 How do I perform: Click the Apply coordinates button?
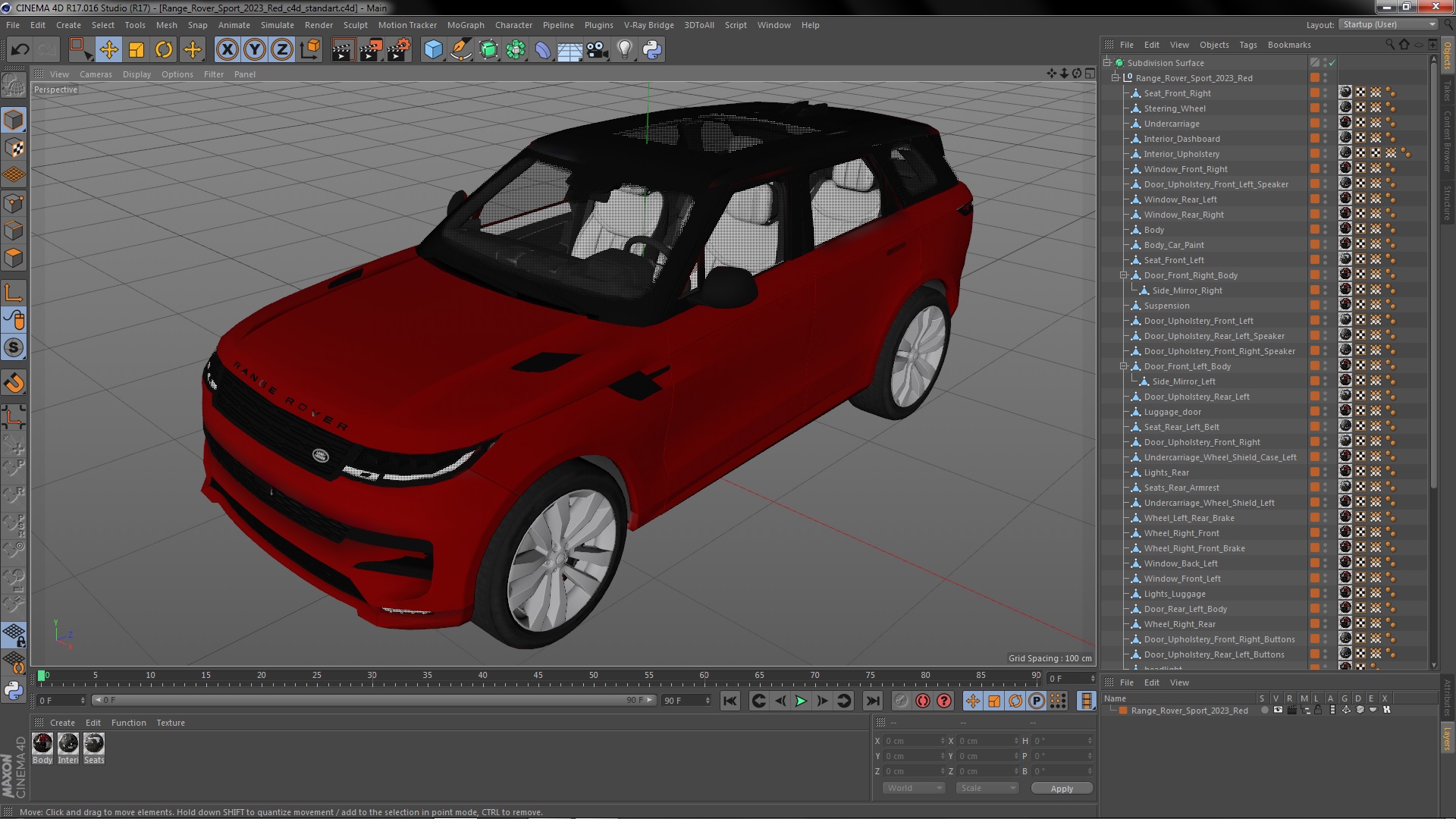[1062, 789]
